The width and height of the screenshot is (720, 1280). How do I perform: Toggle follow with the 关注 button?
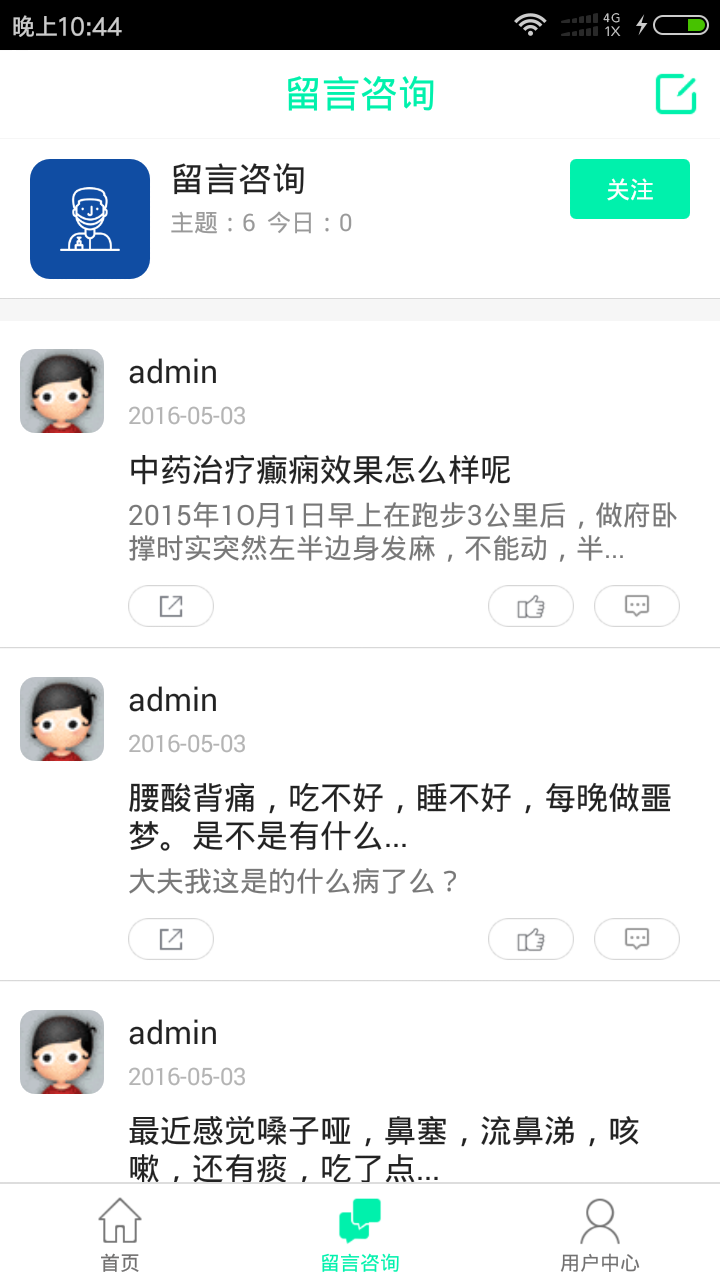click(x=630, y=189)
